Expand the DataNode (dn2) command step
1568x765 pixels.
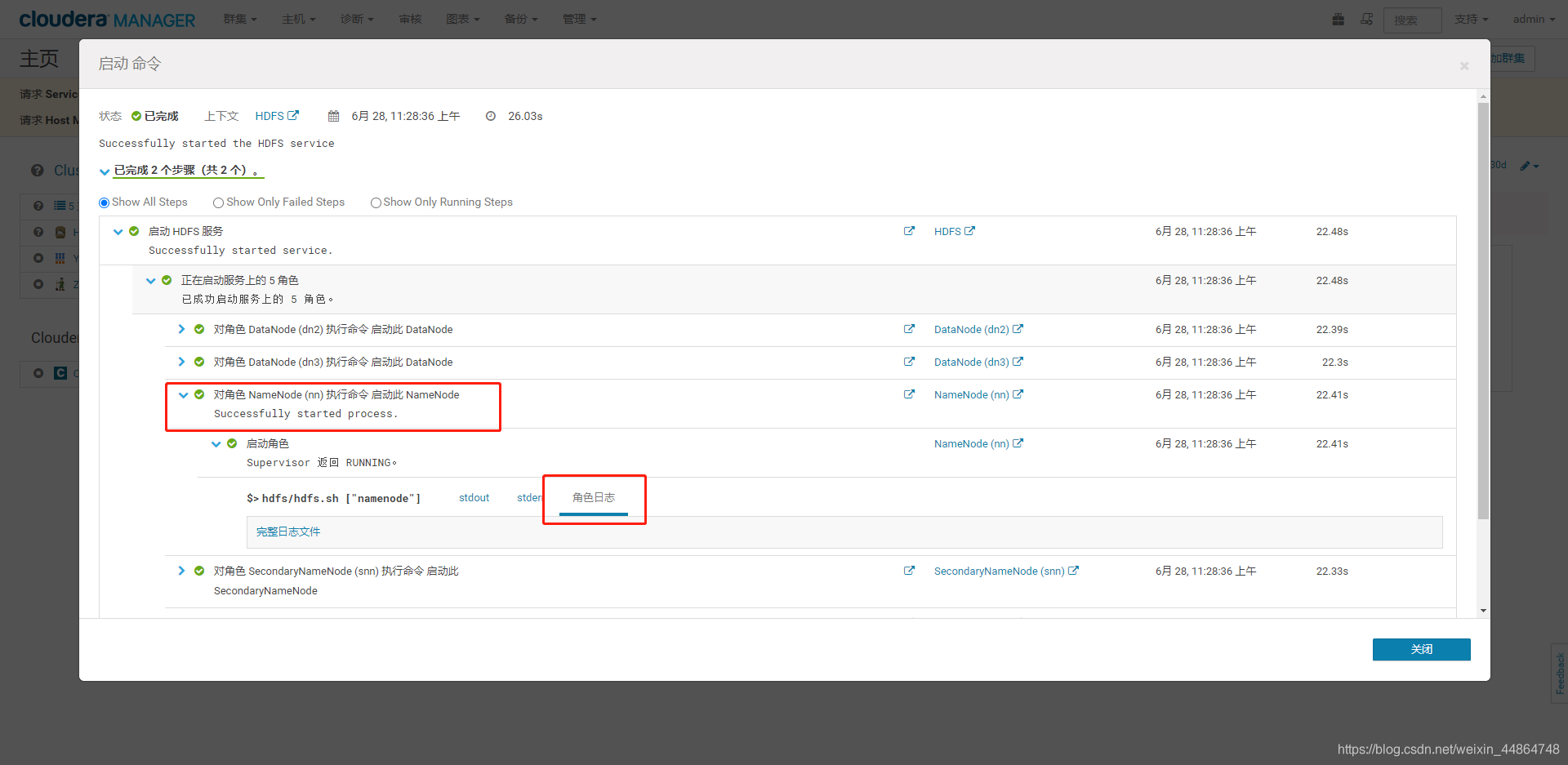click(181, 329)
